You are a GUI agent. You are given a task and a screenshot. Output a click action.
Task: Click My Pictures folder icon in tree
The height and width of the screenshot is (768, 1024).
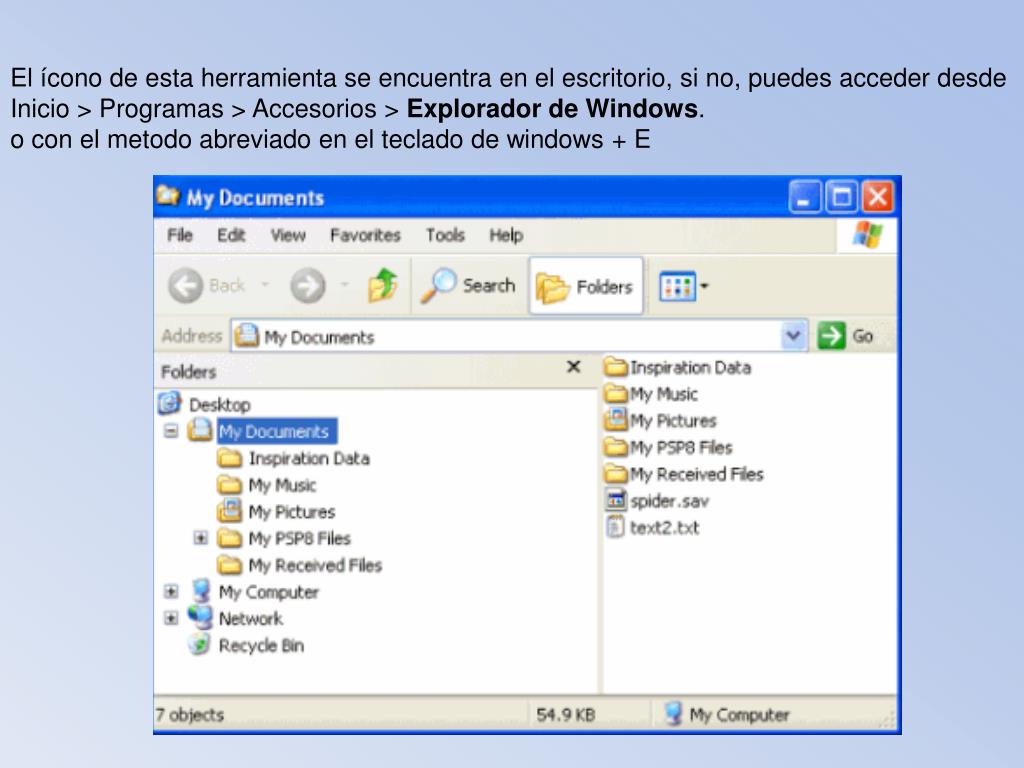pos(229,511)
